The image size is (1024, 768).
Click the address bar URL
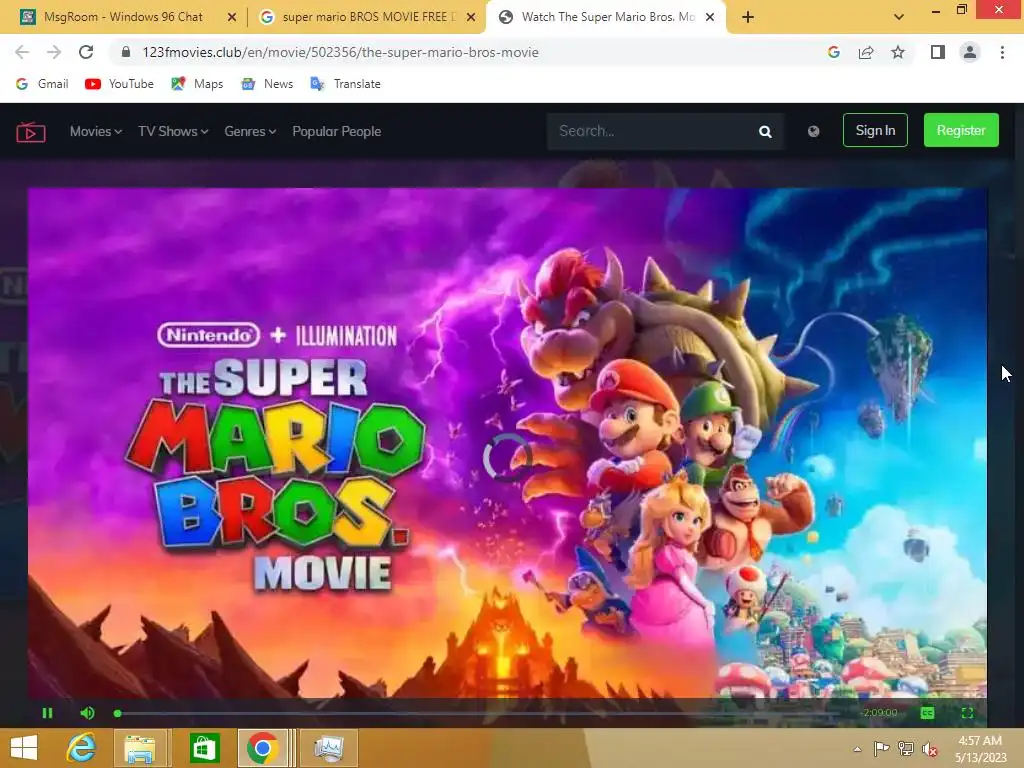340,52
